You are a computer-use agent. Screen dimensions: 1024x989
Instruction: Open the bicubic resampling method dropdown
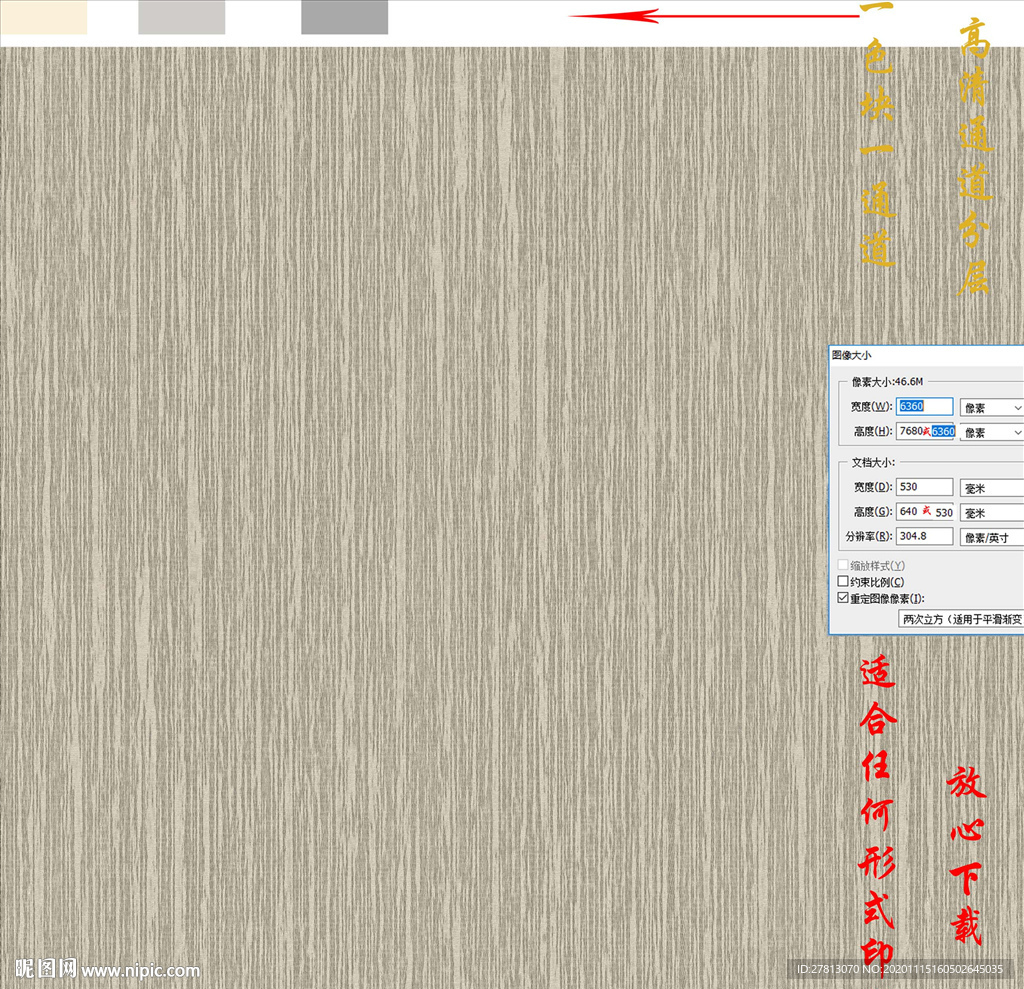click(961, 619)
